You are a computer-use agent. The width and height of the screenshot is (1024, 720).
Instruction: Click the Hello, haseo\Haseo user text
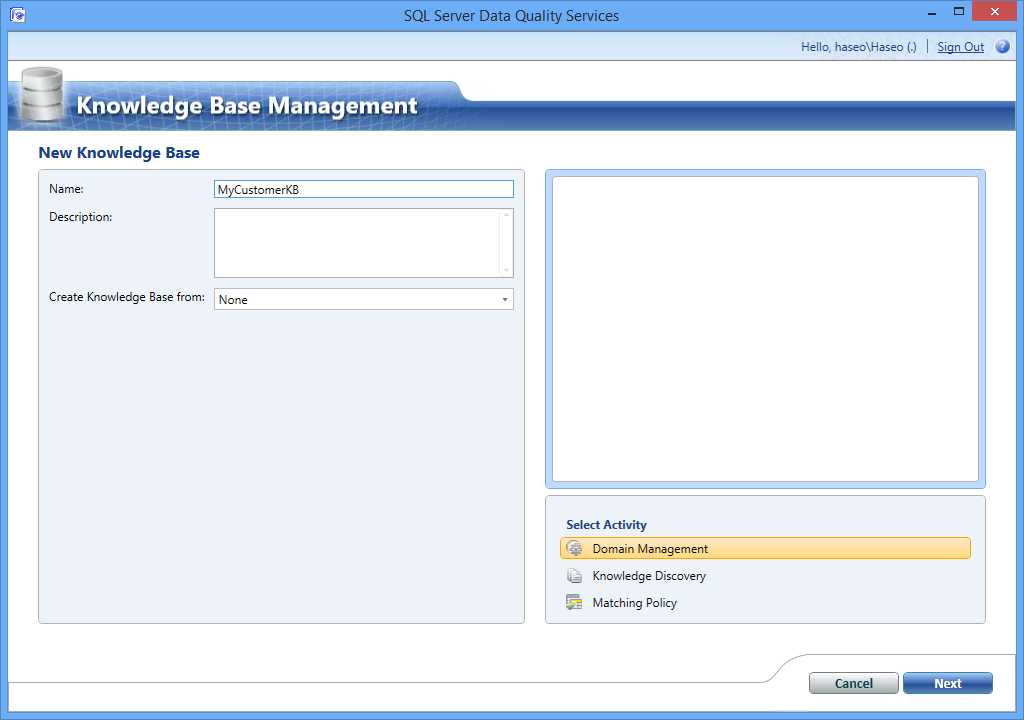pos(859,47)
